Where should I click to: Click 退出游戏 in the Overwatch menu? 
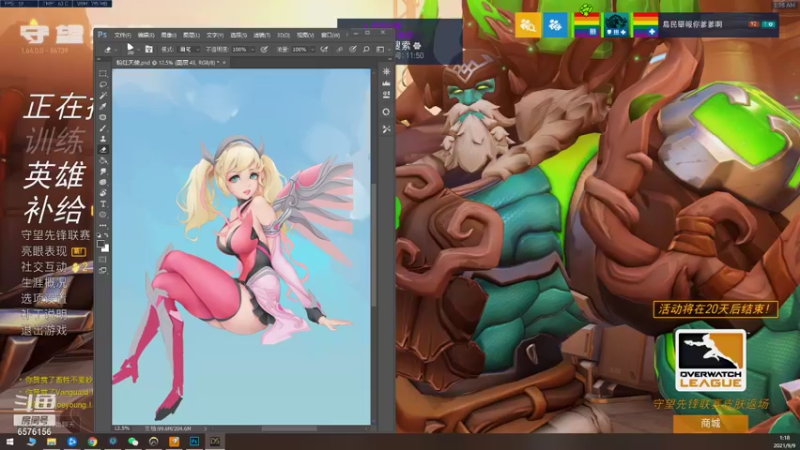[x=44, y=330]
